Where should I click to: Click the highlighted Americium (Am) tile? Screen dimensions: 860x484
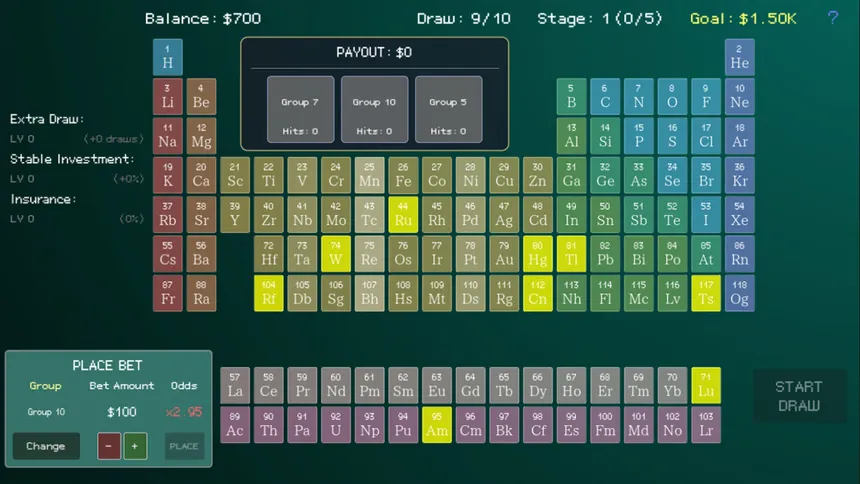click(437, 424)
